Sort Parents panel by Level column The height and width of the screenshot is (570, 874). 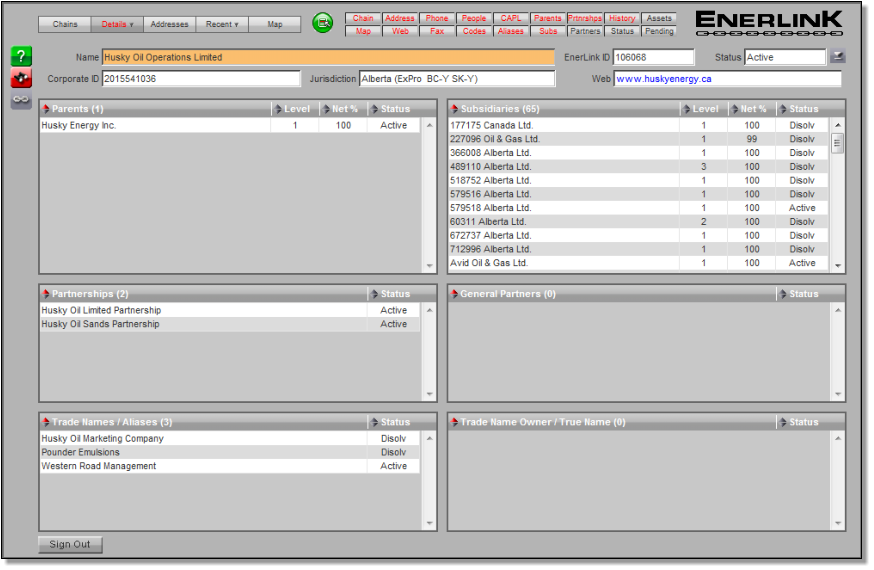pyautogui.click(x=295, y=109)
